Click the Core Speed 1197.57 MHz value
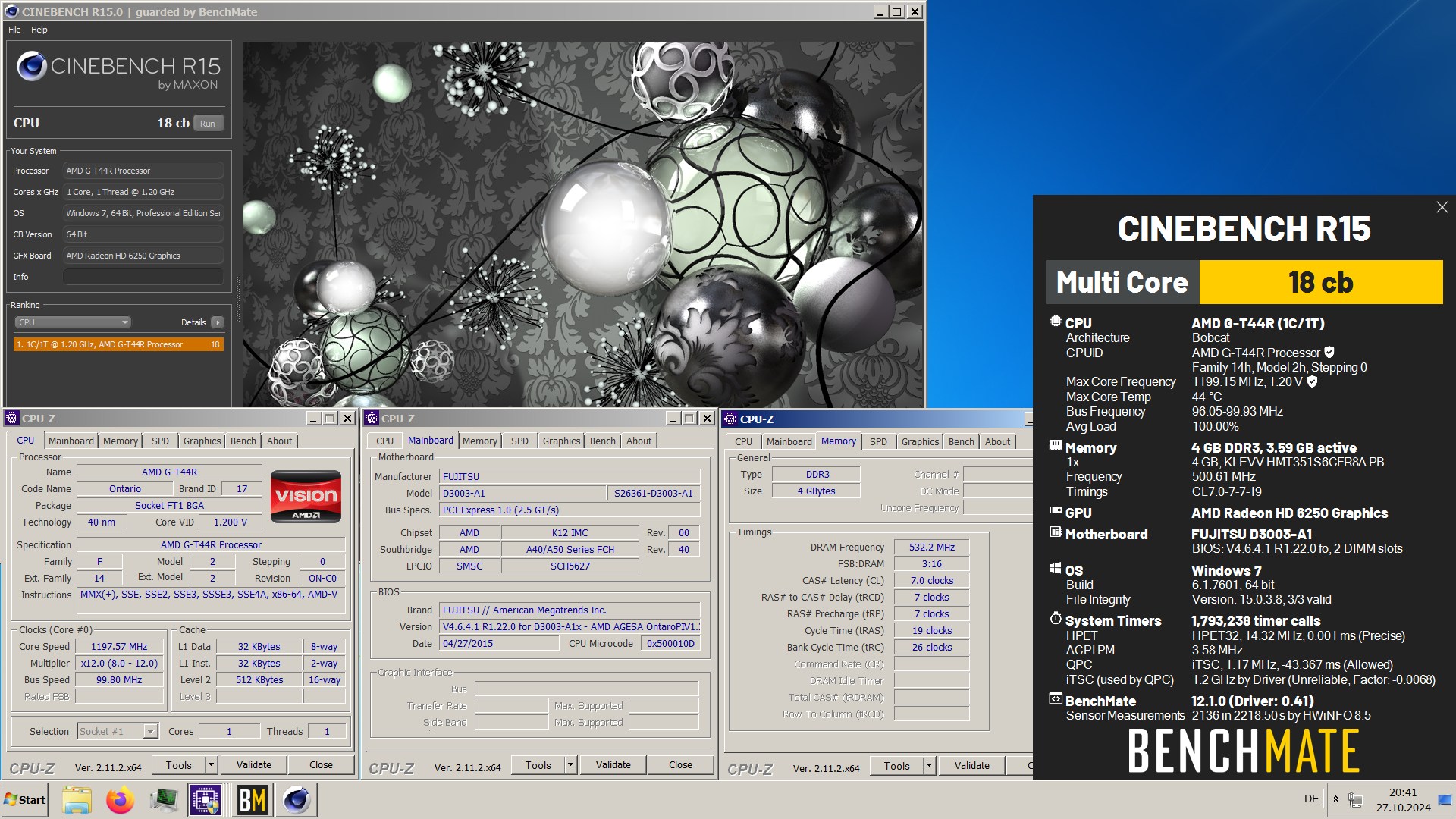This screenshot has height=819, width=1456. coord(119,647)
